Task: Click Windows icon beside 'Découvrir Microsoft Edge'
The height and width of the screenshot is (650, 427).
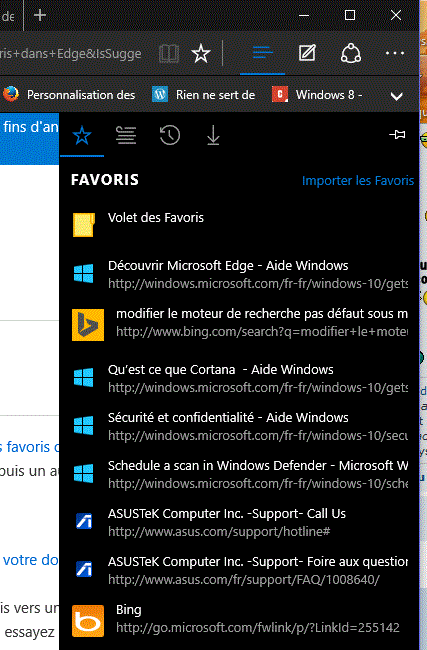Action: pyautogui.click(x=83, y=274)
